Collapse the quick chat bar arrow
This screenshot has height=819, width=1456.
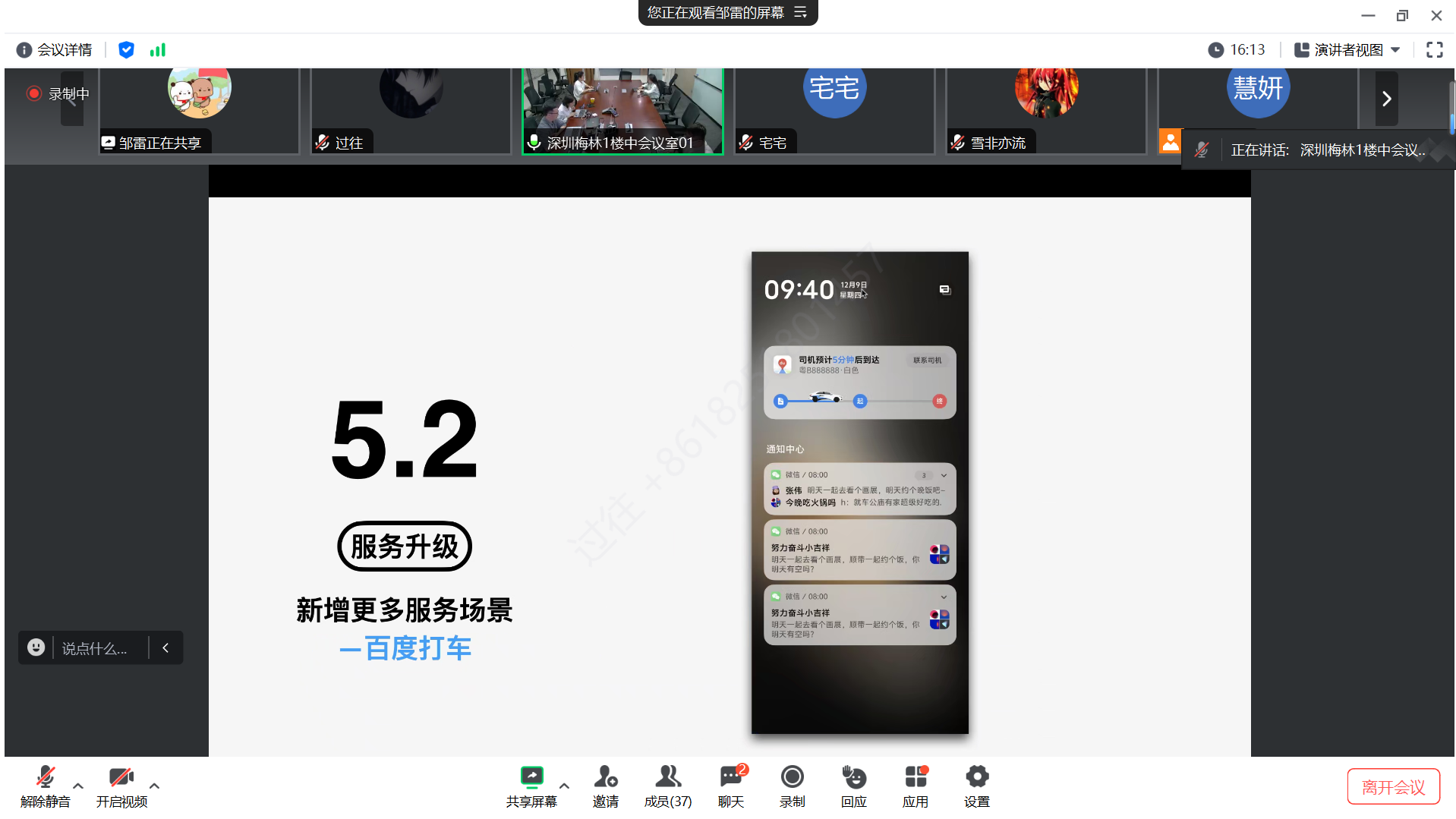165,647
